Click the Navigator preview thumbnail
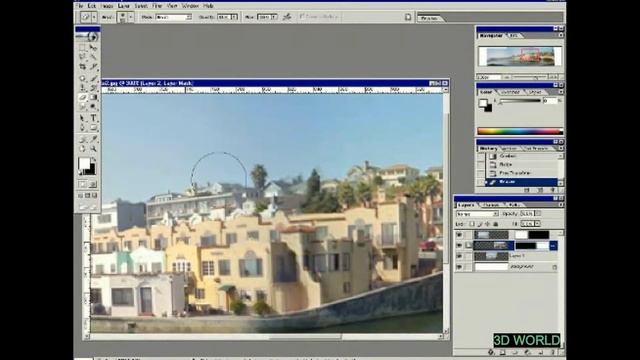This screenshot has width=640, height=360. 520,56
